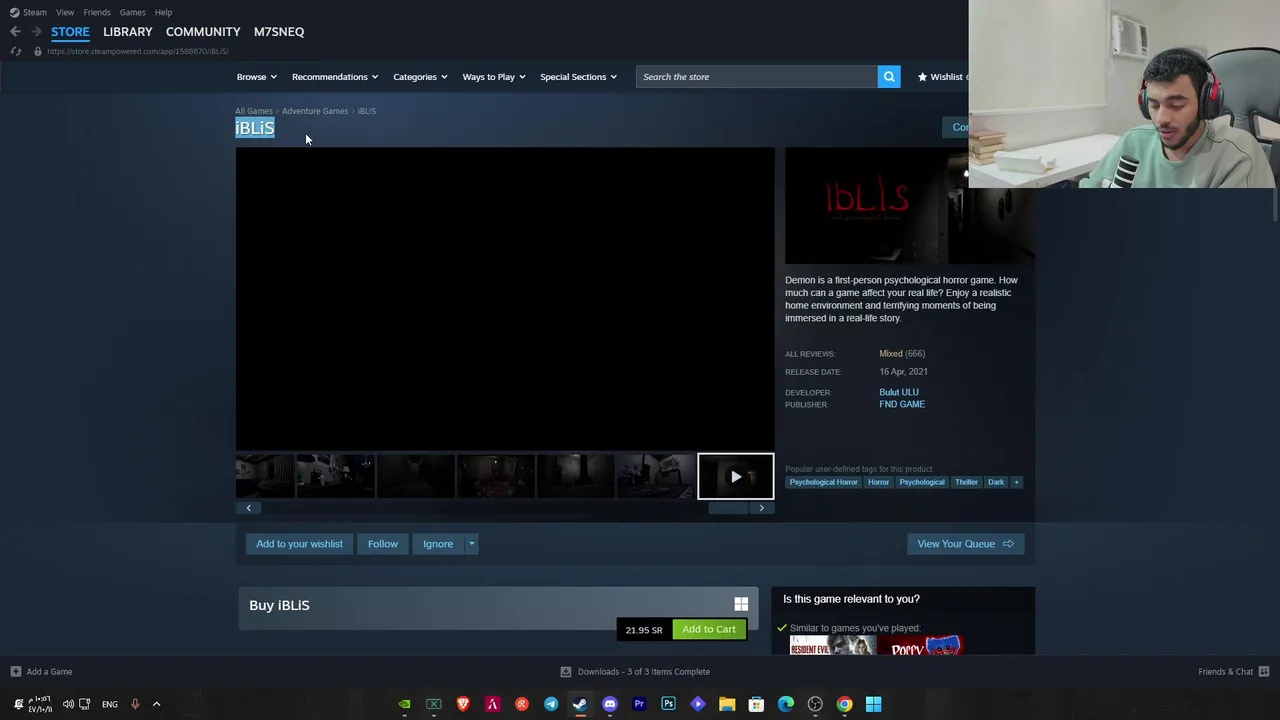Click the Windows Start button
The image size is (1280, 720).
click(x=873, y=704)
